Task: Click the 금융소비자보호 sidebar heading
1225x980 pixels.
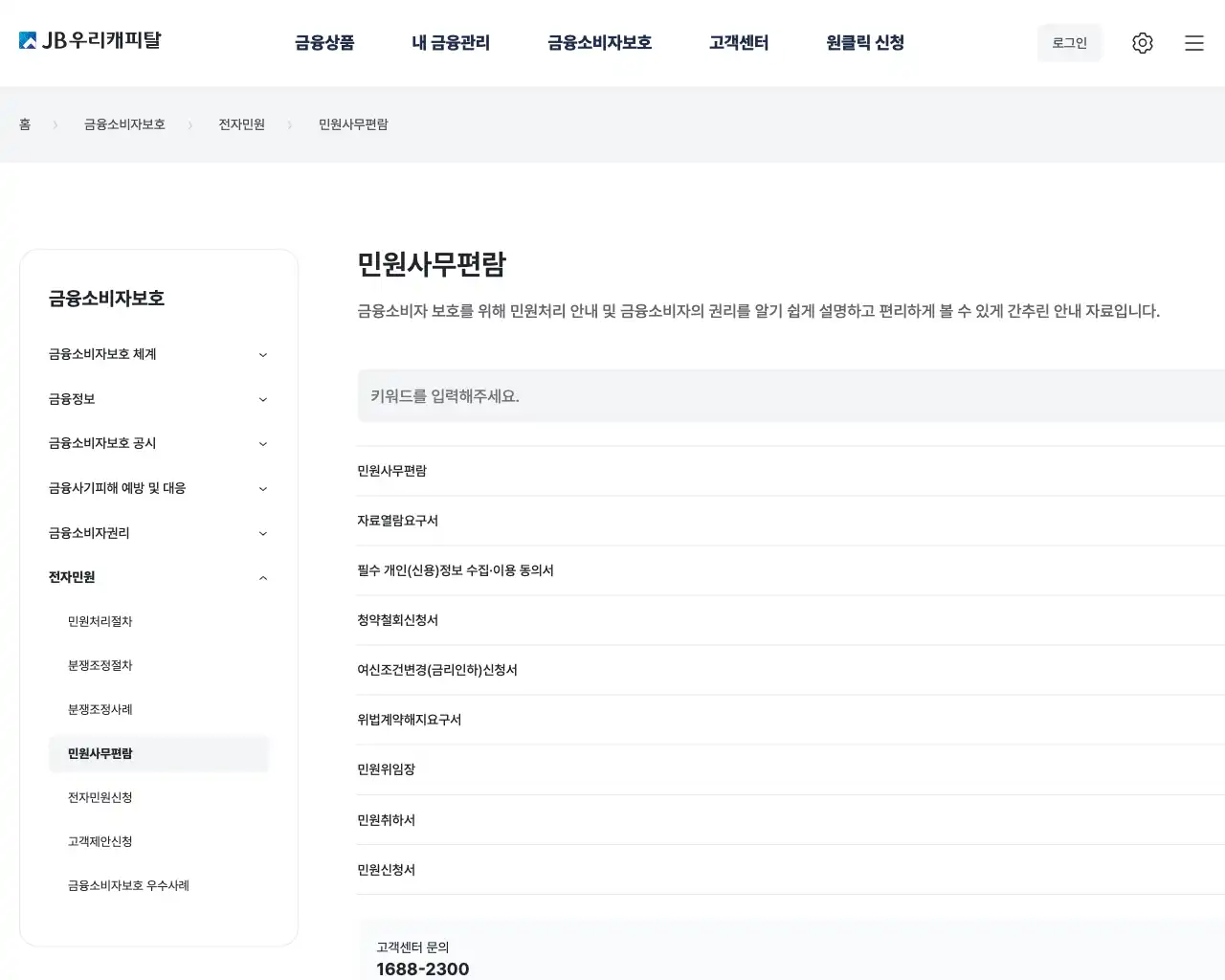Action: [x=106, y=299]
